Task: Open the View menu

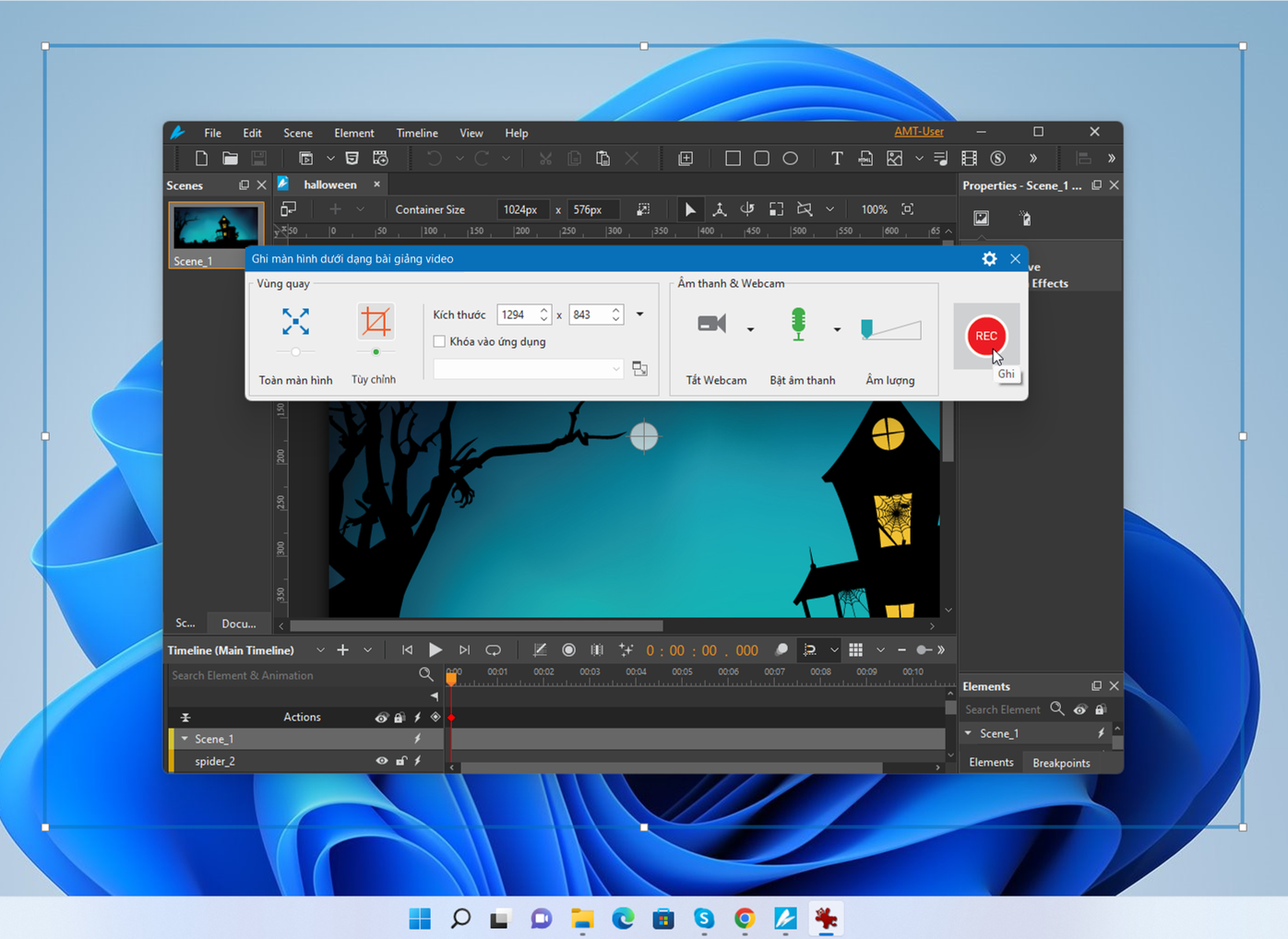Action: (x=471, y=133)
